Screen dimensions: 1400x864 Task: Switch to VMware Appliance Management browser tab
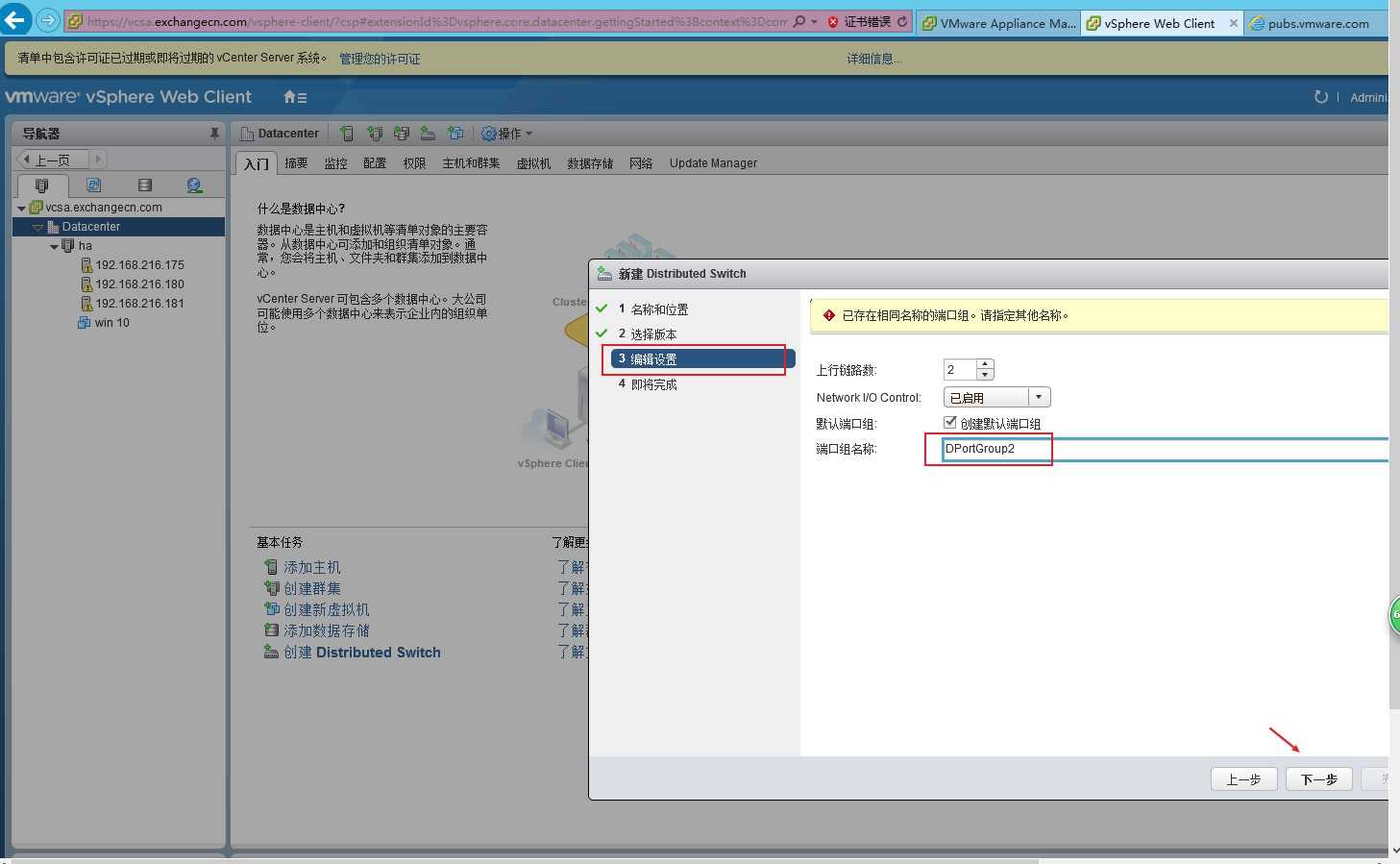[998, 23]
